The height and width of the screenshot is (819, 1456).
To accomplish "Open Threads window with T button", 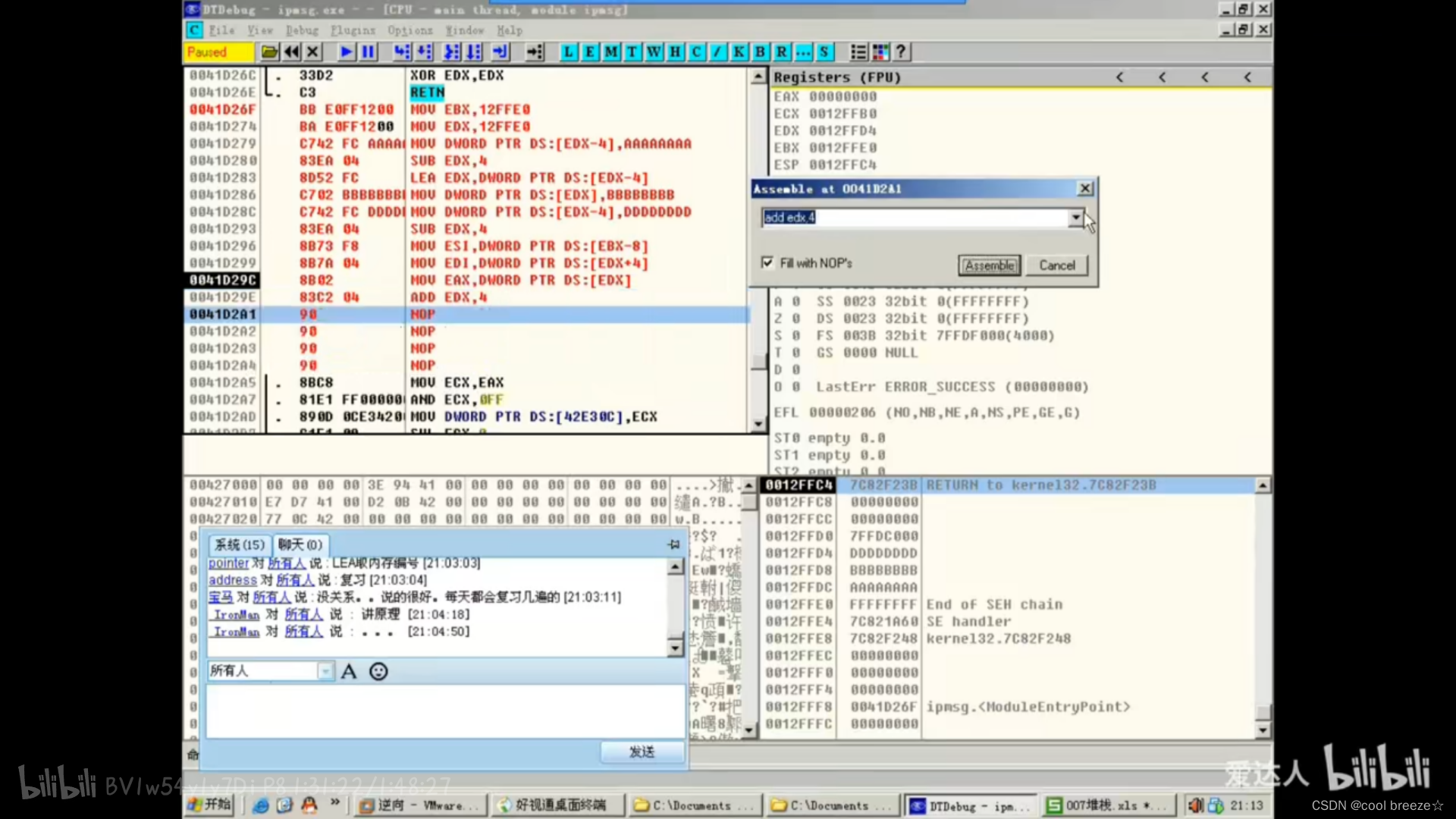I will click(632, 52).
